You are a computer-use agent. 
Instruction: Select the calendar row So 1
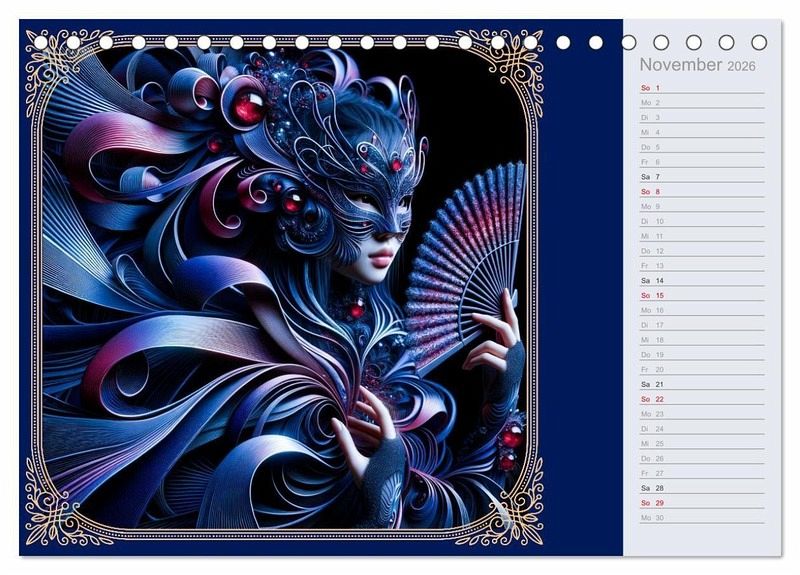[x=702, y=88]
